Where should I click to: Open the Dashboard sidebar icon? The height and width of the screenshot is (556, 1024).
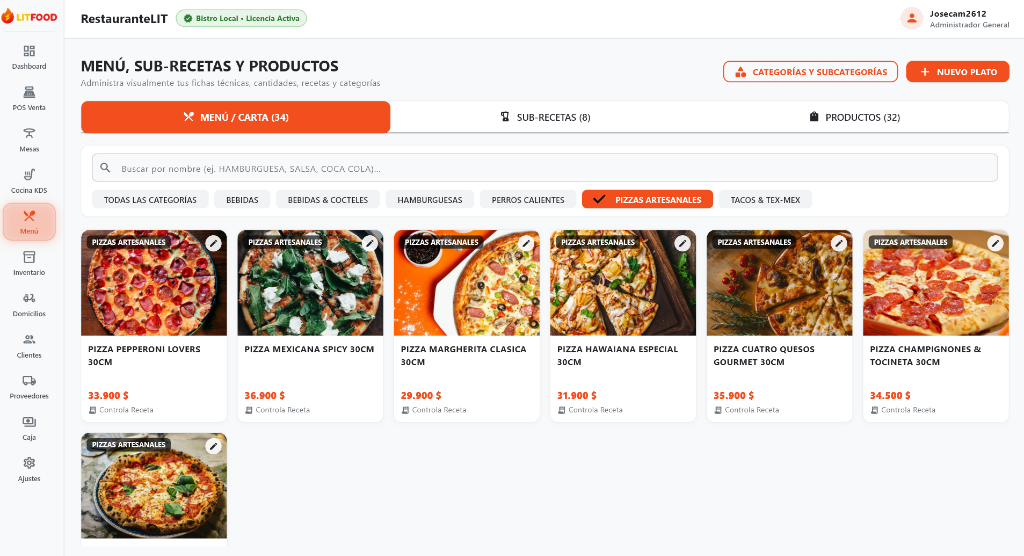tap(29, 57)
